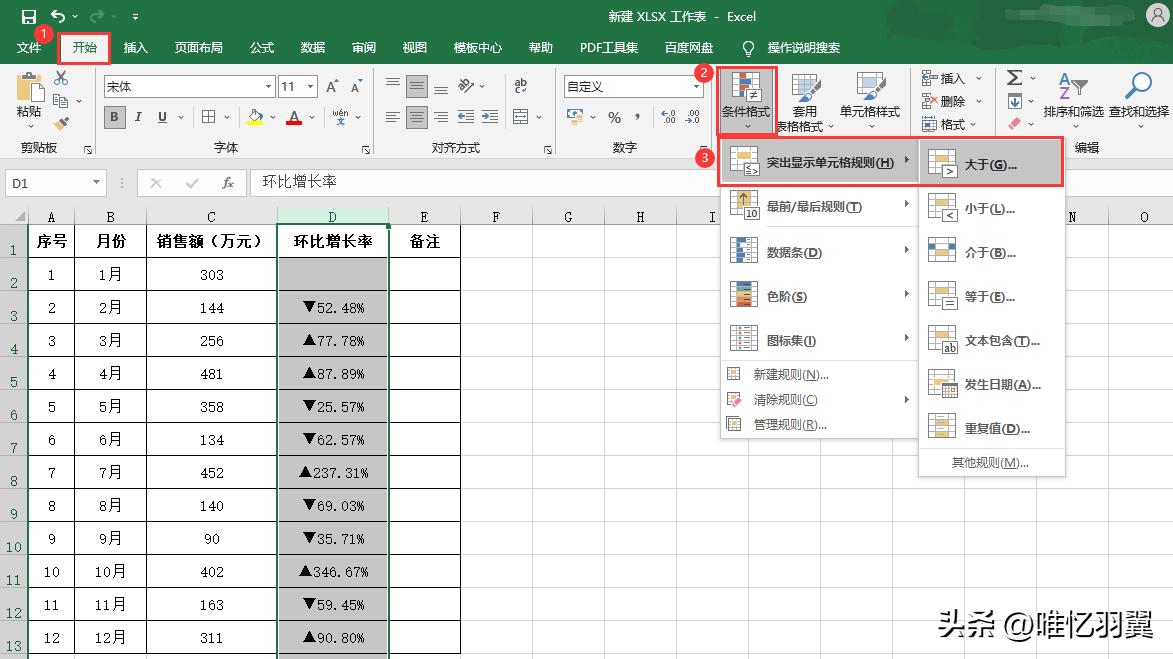
Task: Click the Percent Style icon
Action: [x=615, y=117]
